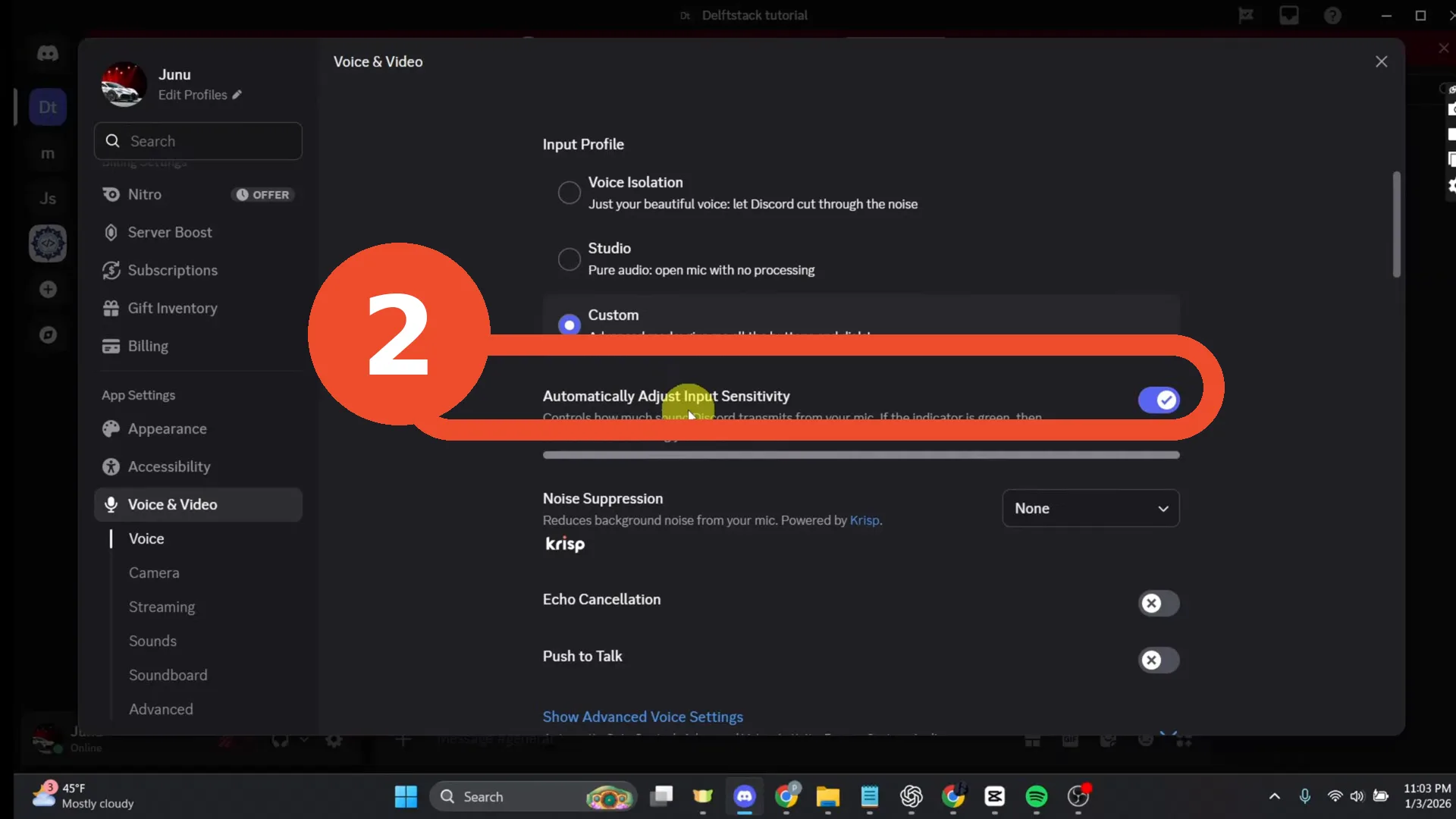Viewport: 1456px width, 819px height.
Task: Open the gear-logo server icon
Action: pyautogui.click(x=48, y=243)
